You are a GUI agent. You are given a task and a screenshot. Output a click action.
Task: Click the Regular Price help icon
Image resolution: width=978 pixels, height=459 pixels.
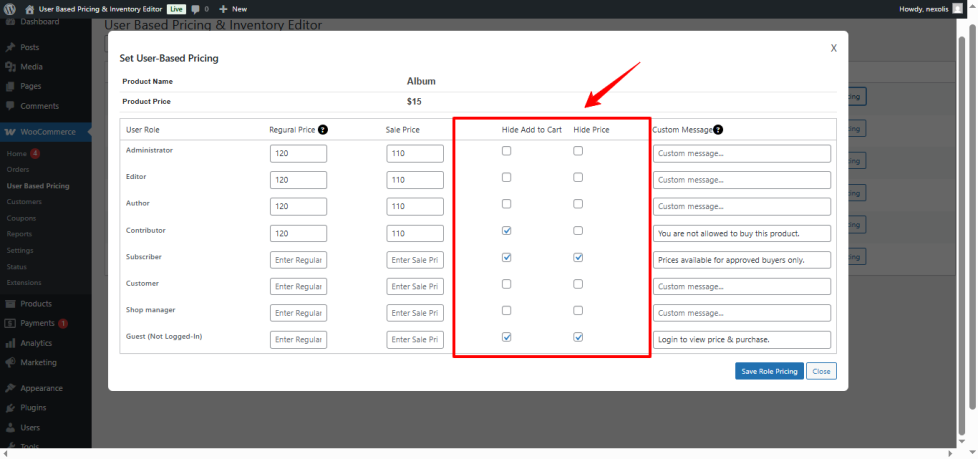322,130
